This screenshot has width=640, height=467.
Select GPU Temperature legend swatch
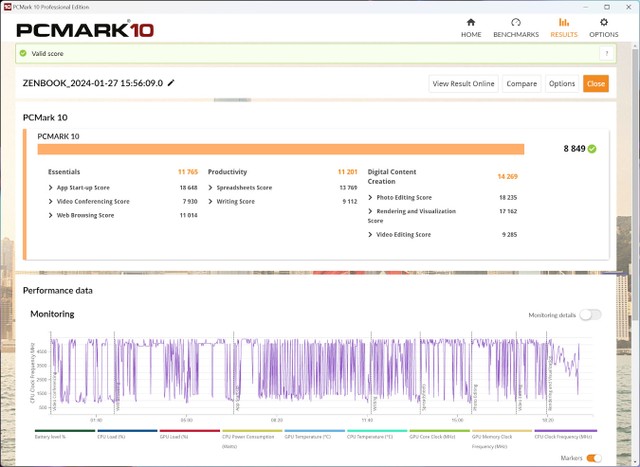(x=315, y=431)
